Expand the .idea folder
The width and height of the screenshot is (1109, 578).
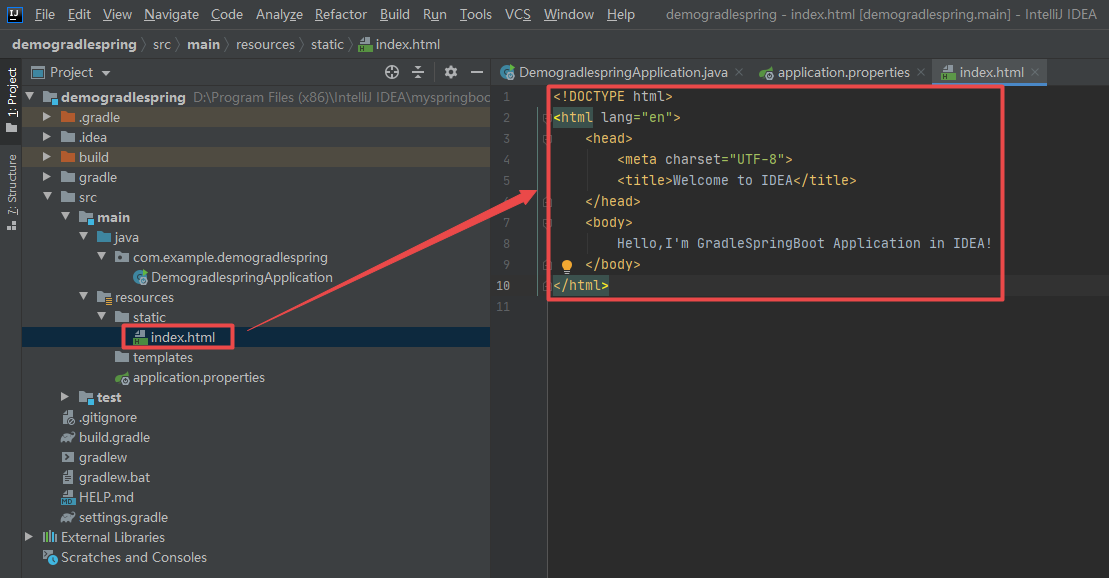(x=47, y=137)
